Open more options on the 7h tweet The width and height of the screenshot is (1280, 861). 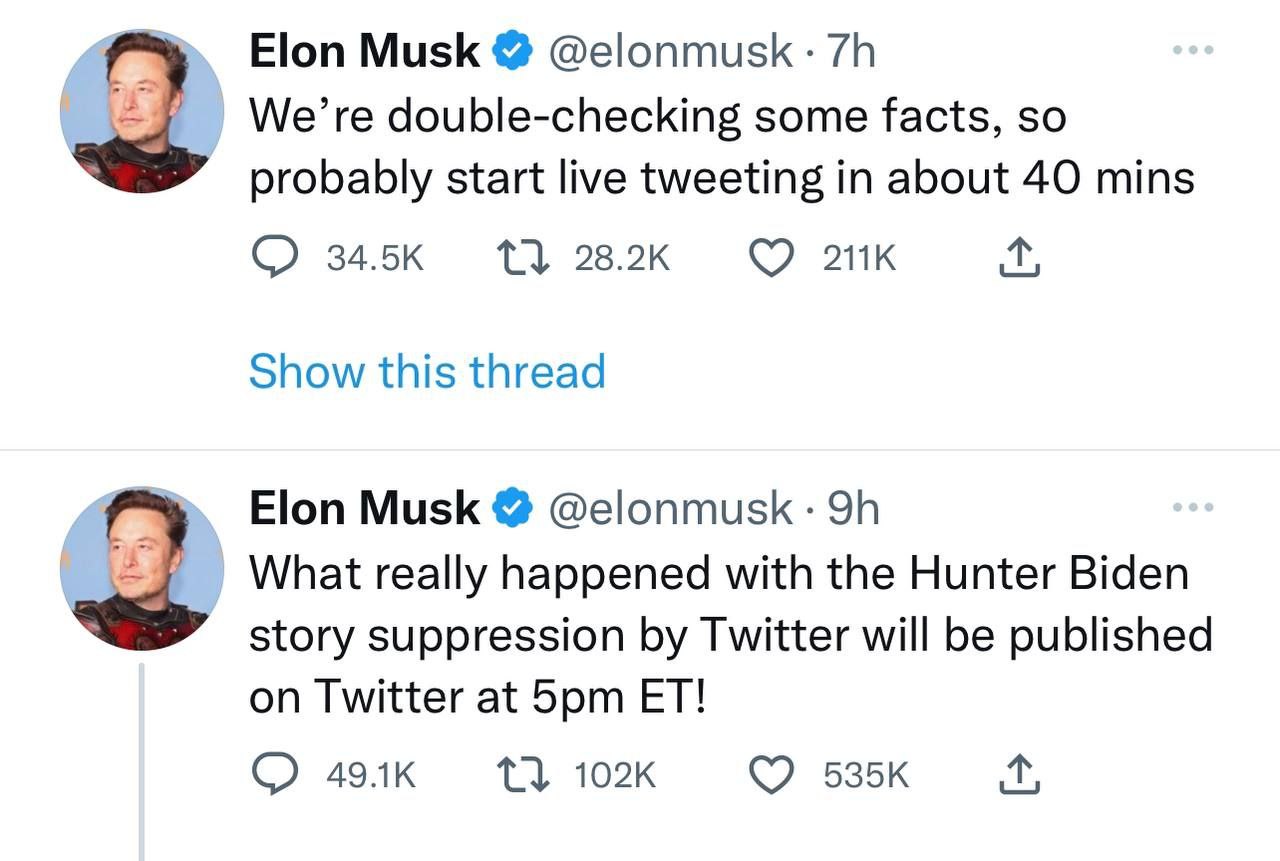(x=1193, y=49)
